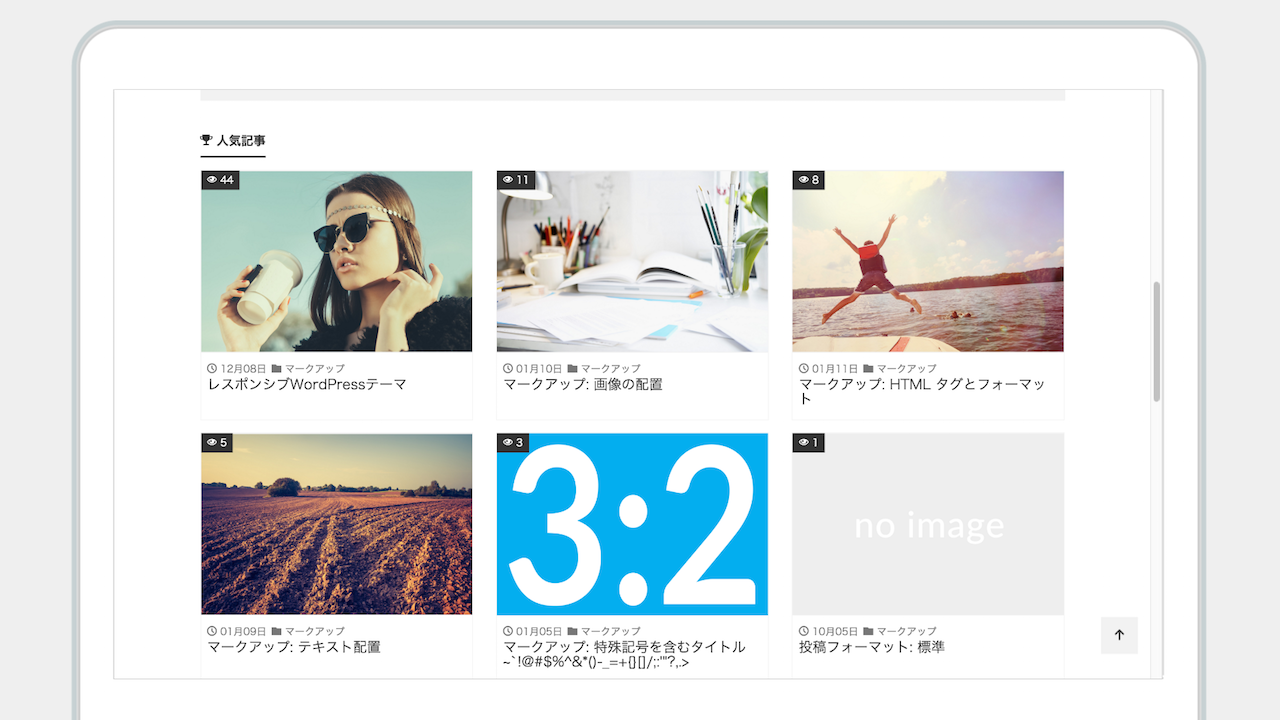The image size is (1280, 720).
Task: Click the vertical page scrollbar thumb
Action: click(1157, 341)
